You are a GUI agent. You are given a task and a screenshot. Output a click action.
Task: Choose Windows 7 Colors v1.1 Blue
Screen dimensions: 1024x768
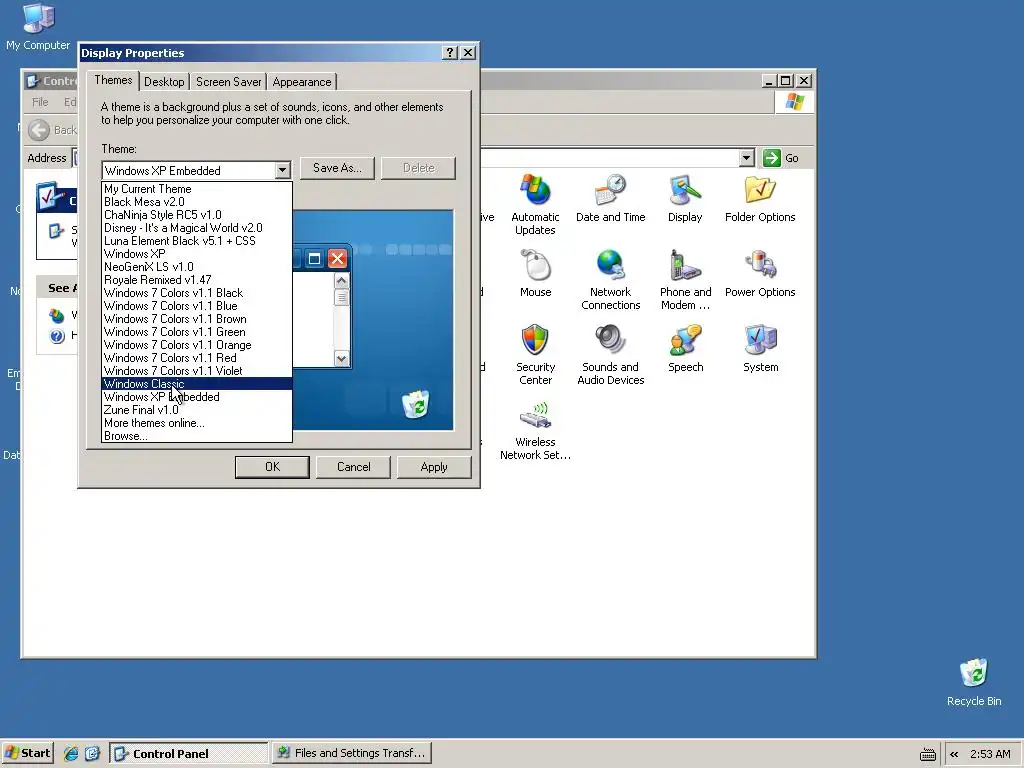tap(197, 306)
